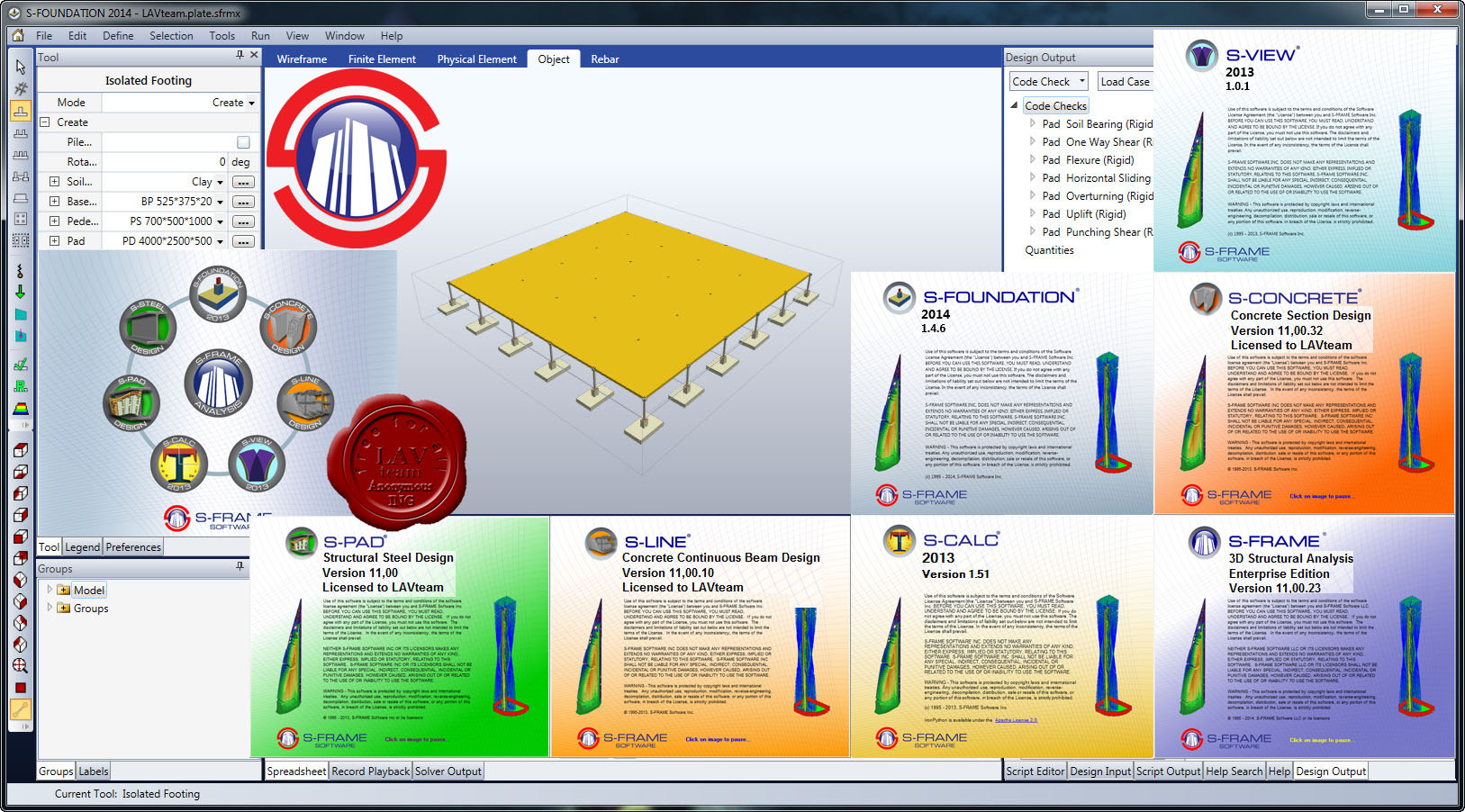Click the ellipsis button in Pedestal row
Screen dimensions: 1465x812
pyautogui.click(x=243, y=221)
